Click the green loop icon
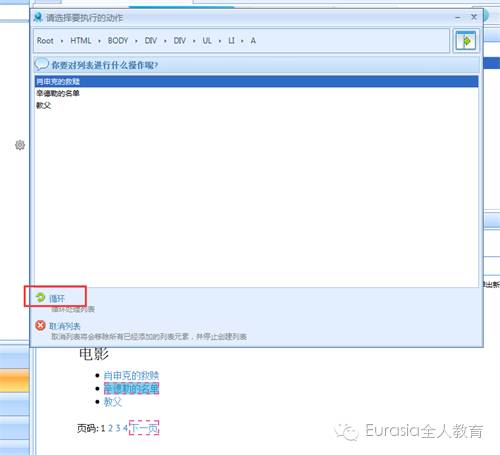The height and width of the screenshot is (455, 500). point(40,297)
